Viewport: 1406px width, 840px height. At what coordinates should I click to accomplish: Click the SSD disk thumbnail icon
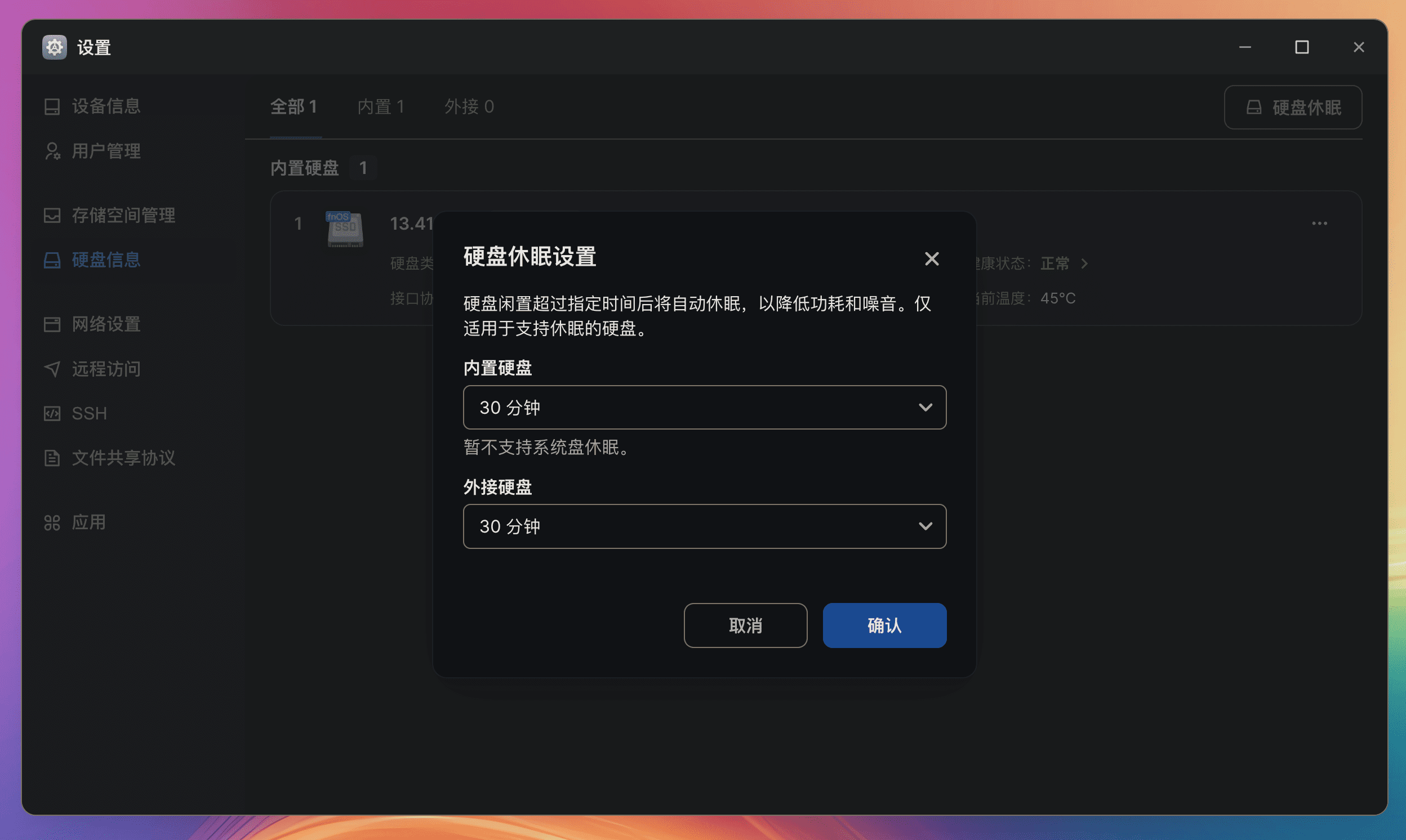(345, 229)
